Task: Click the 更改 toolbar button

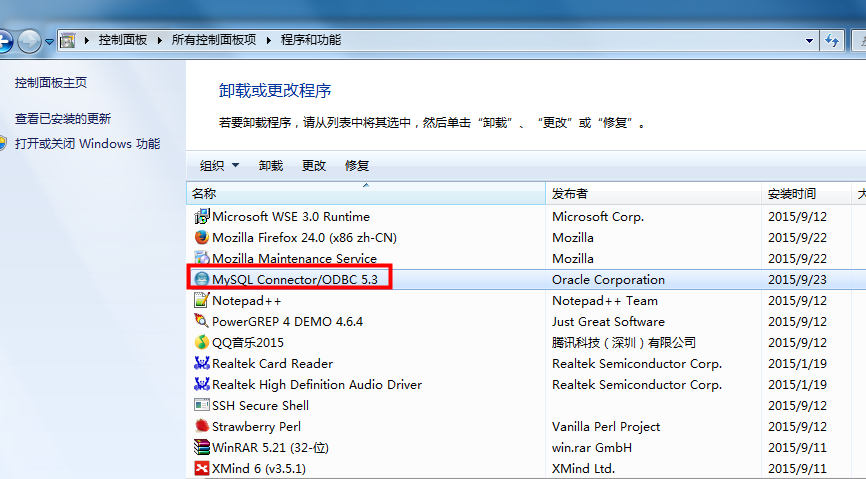Action: [x=314, y=165]
